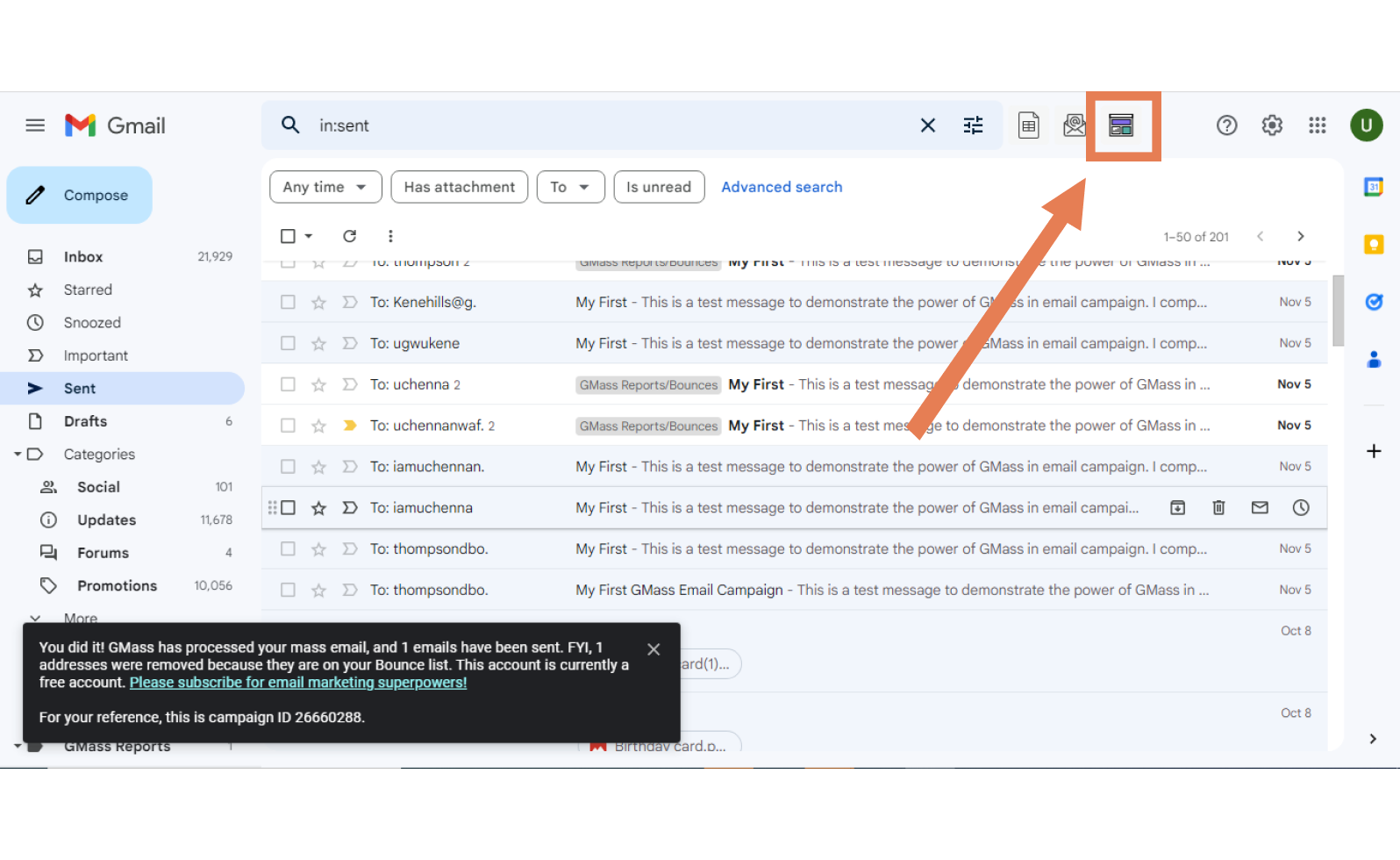Click the Gmail logo

point(115,125)
